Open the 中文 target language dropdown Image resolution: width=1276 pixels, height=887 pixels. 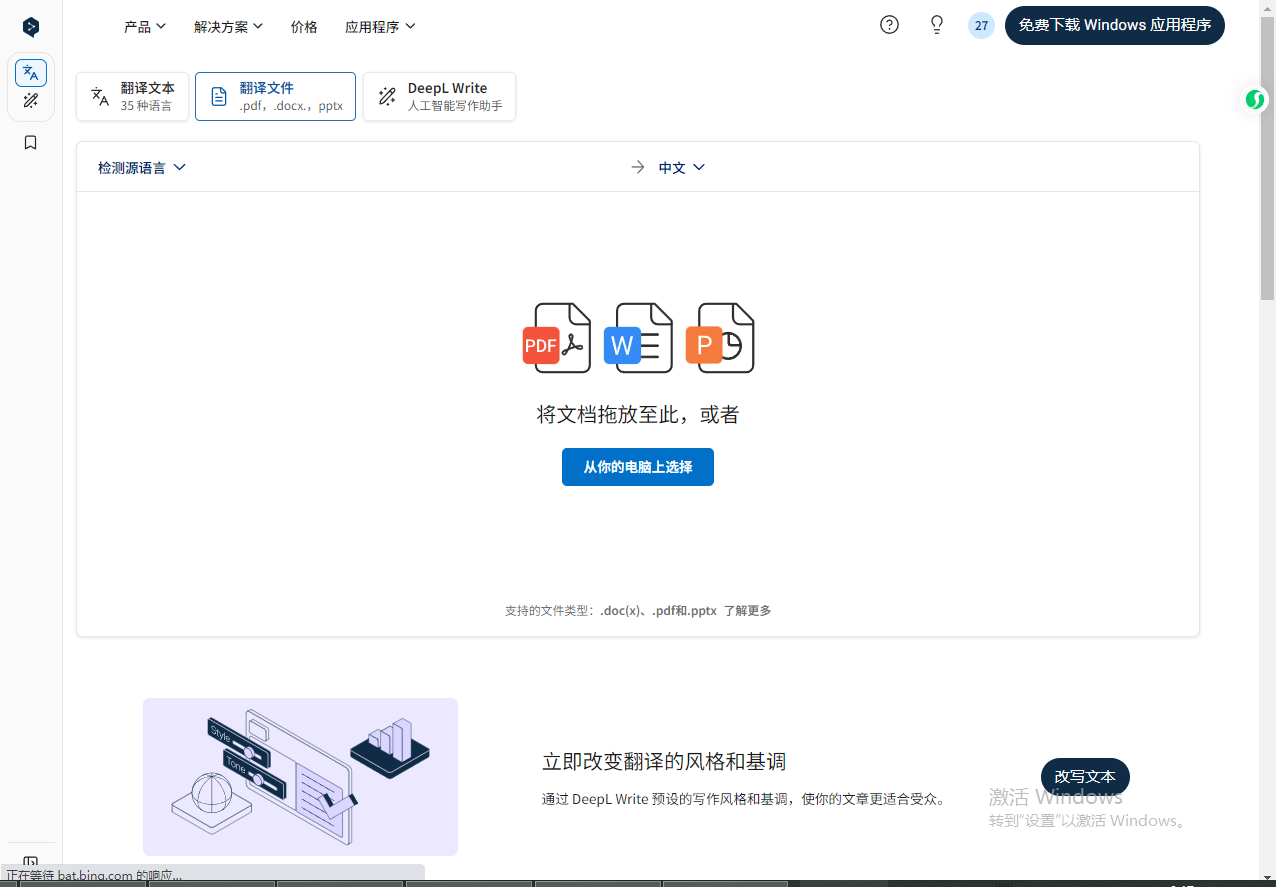click(x=682, y=168)
